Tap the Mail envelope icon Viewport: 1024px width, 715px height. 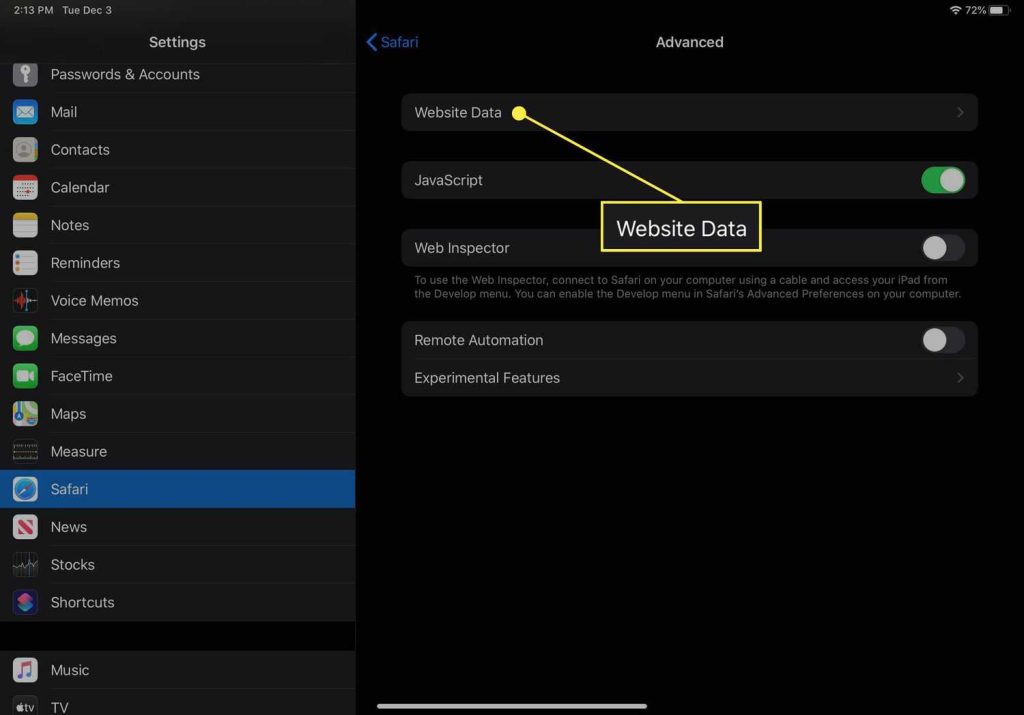pos(25,112)
